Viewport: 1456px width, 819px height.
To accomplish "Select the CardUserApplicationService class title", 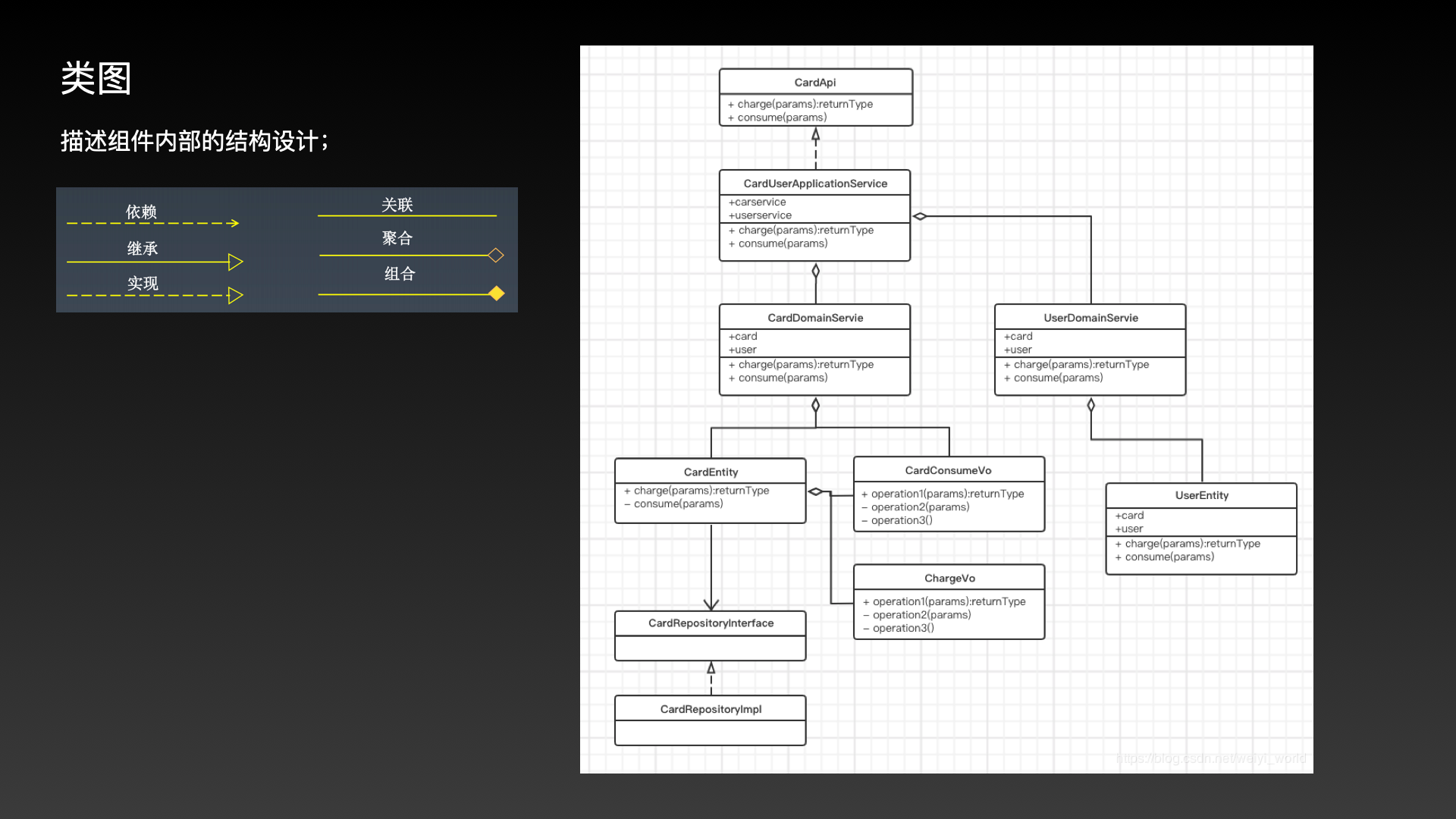I will tap(815, 184).
